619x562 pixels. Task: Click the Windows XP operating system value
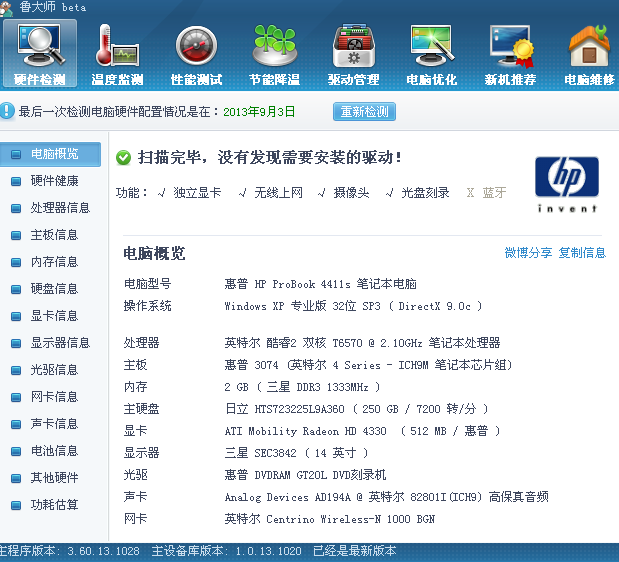pos(353,306)
